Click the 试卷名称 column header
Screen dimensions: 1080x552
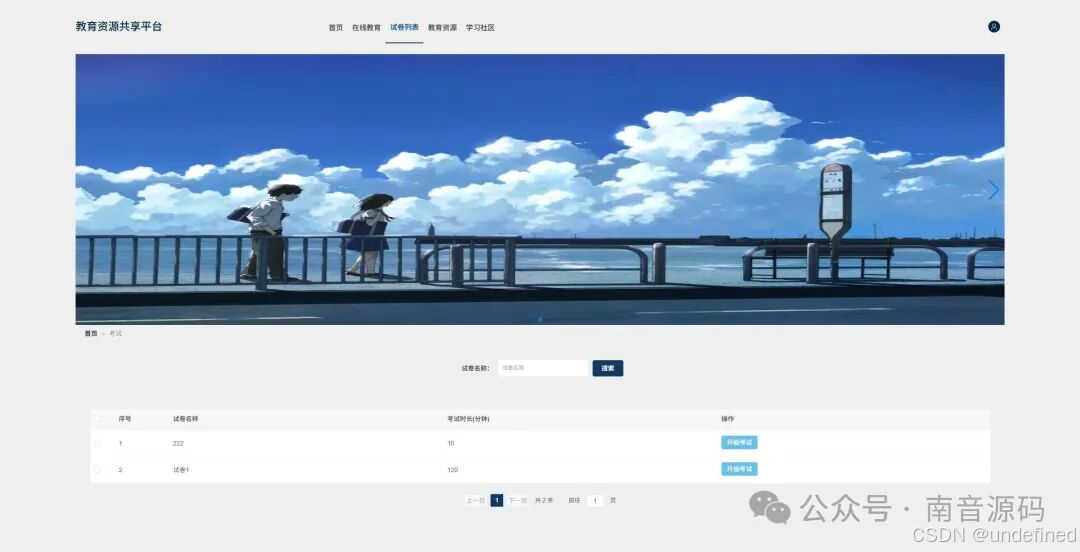click(x=185, y=419)
